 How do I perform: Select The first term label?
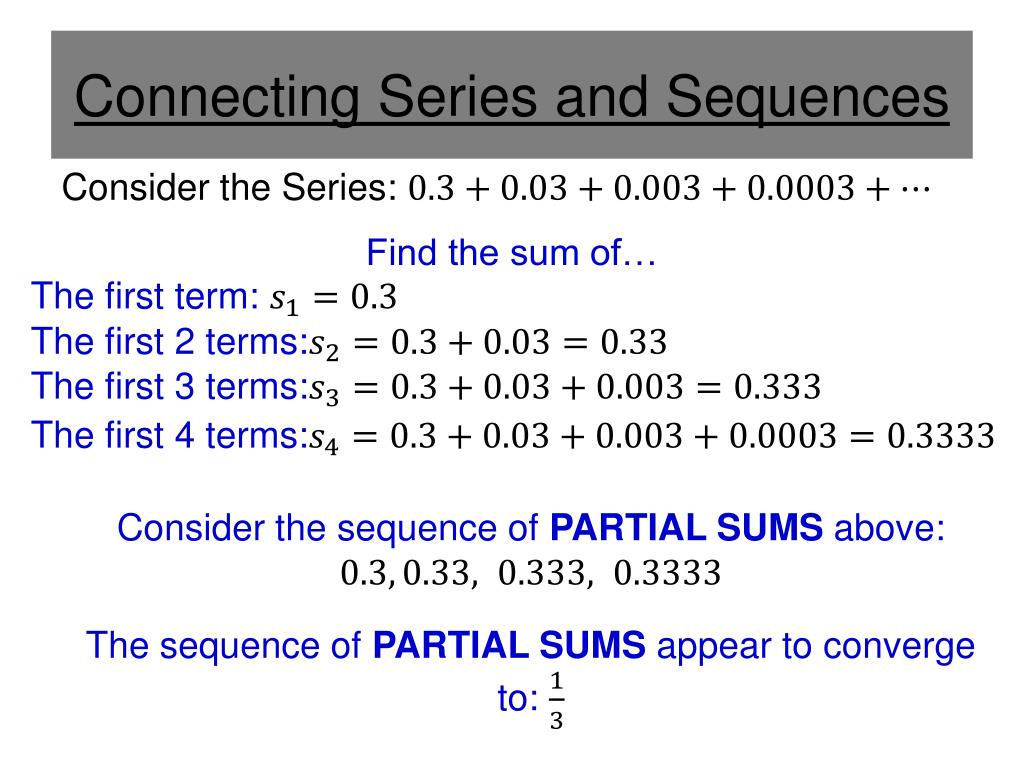[145, 296]
